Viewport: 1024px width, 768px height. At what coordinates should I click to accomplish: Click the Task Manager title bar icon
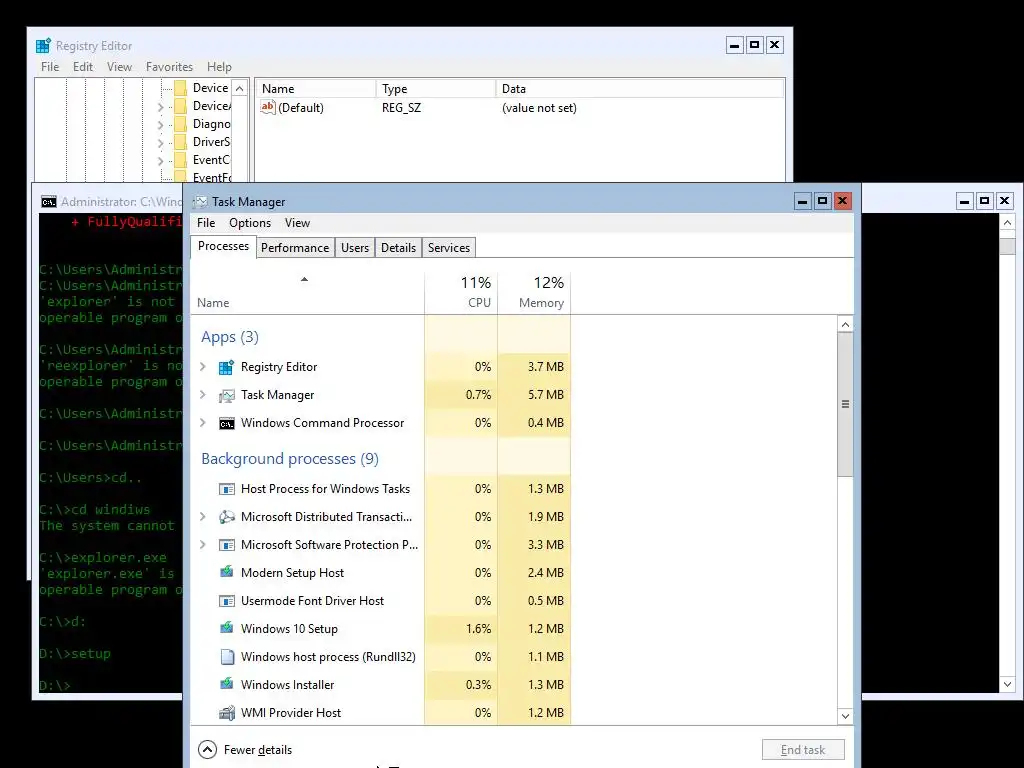[x=200, y=202]
